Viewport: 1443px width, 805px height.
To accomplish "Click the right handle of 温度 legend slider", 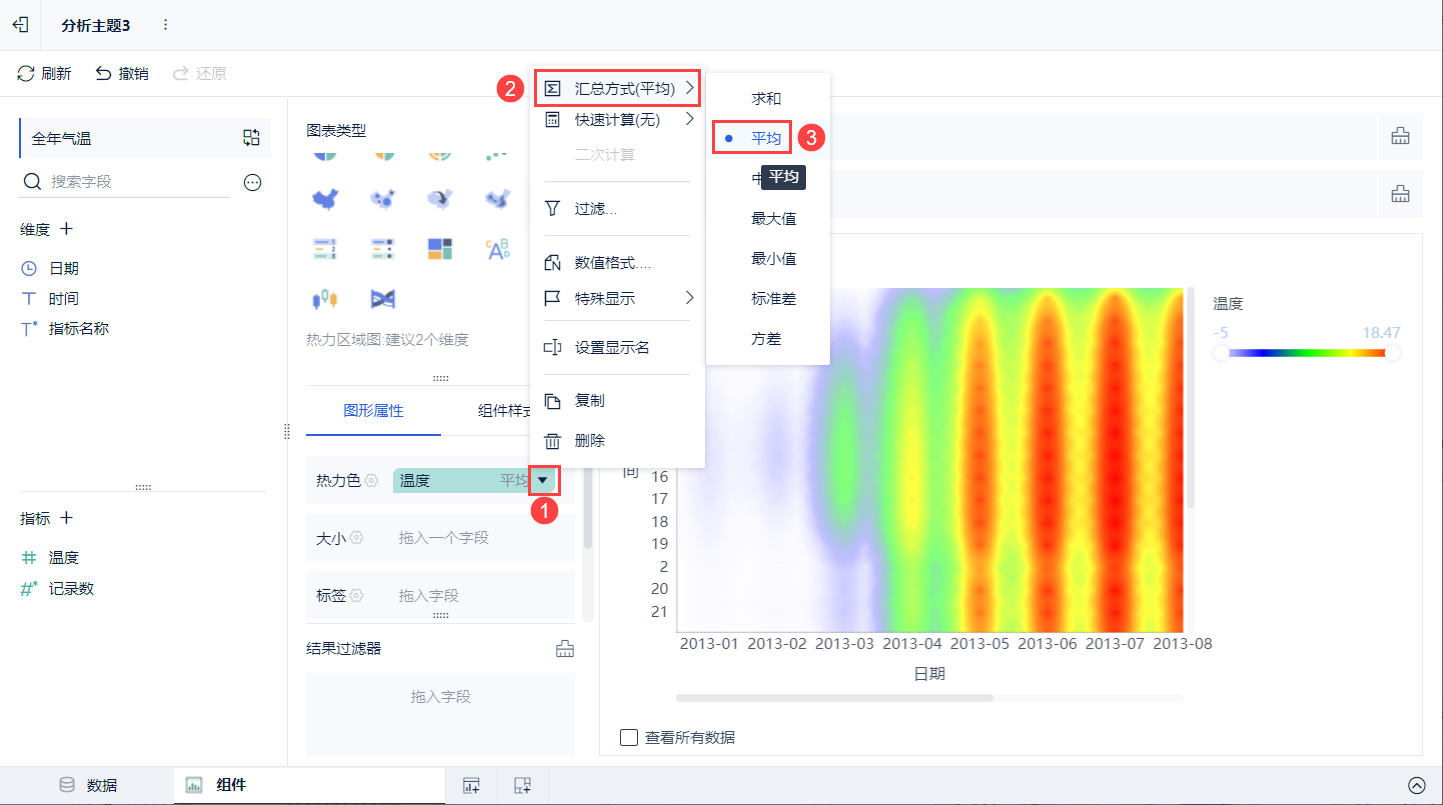I will (x=1392, y=352).
